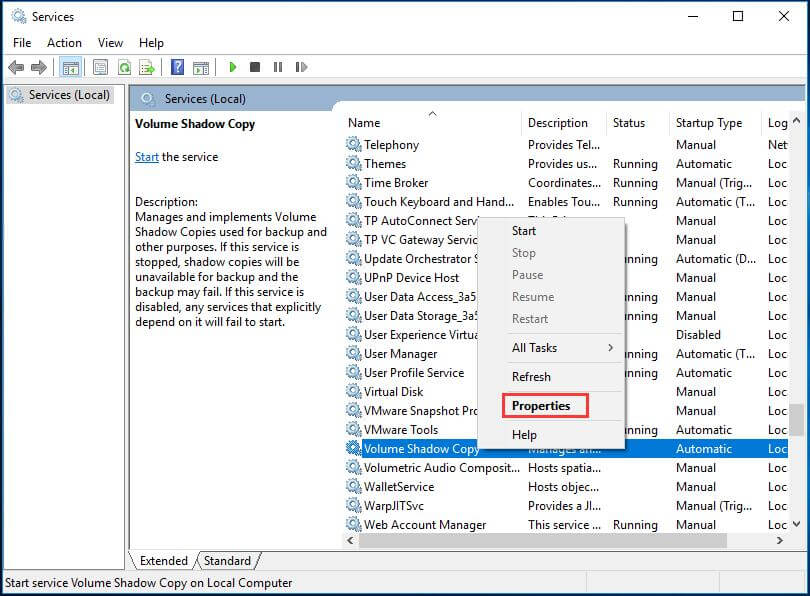The width and height of the screenshot is (810, 596).
Task: Click the Forward arrow in toolbar
Action: (39, 67)
